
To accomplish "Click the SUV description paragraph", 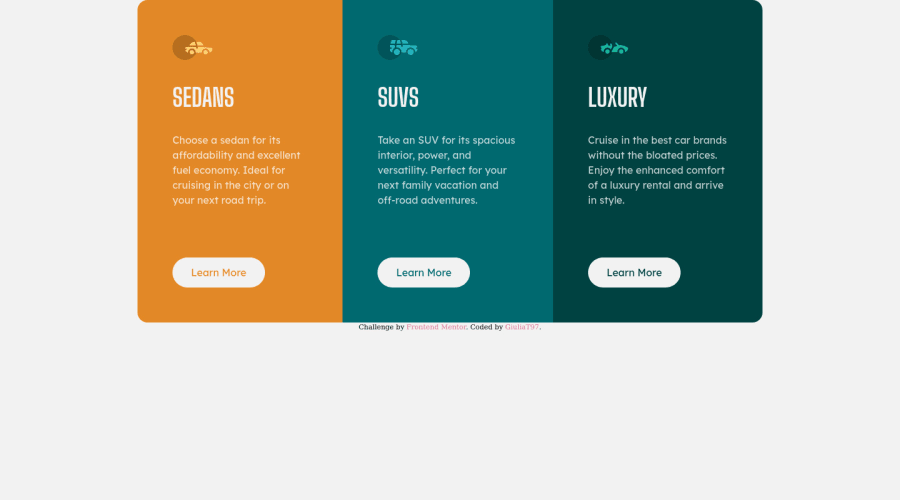I will point(447,170).
